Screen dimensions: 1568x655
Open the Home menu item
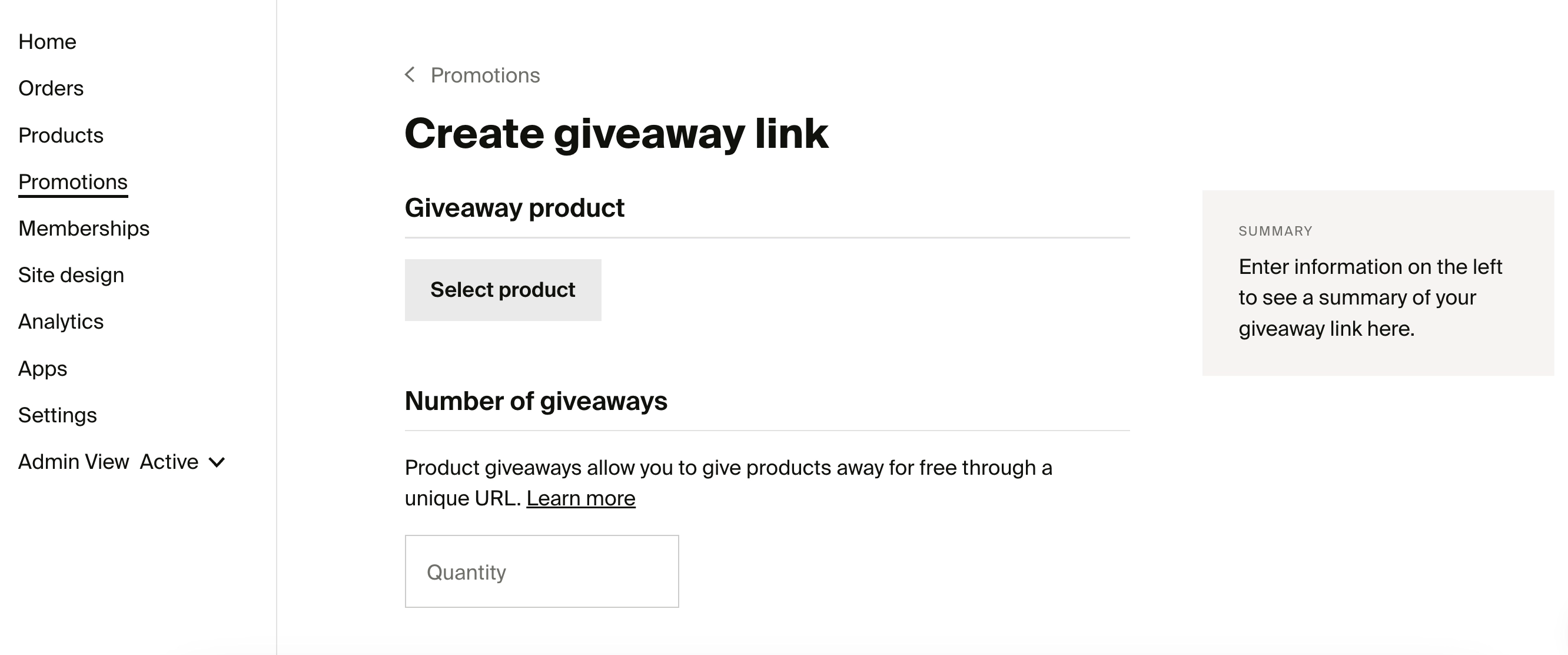point(48,41)
